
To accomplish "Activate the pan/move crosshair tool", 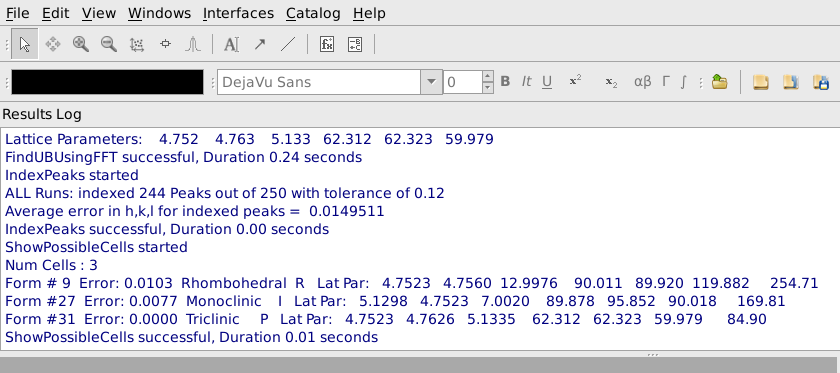I will (52, 44).
